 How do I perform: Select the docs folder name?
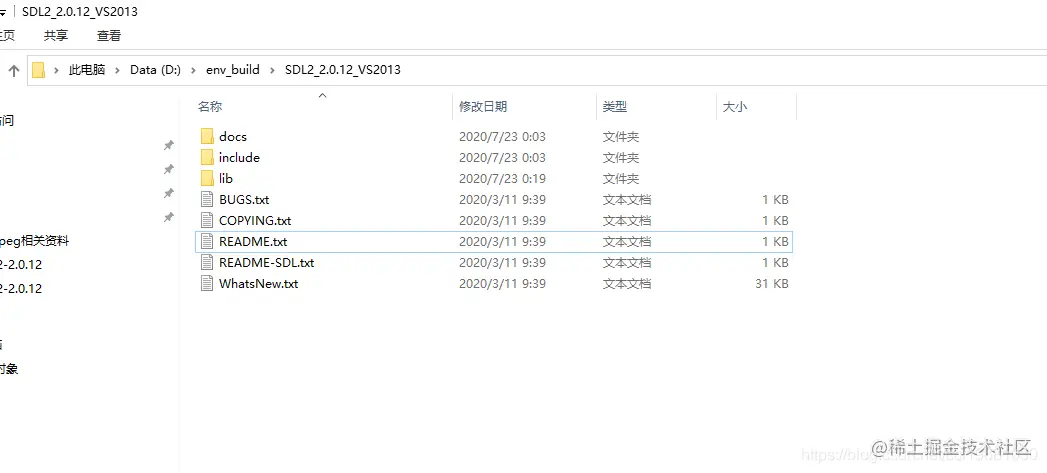233,136
